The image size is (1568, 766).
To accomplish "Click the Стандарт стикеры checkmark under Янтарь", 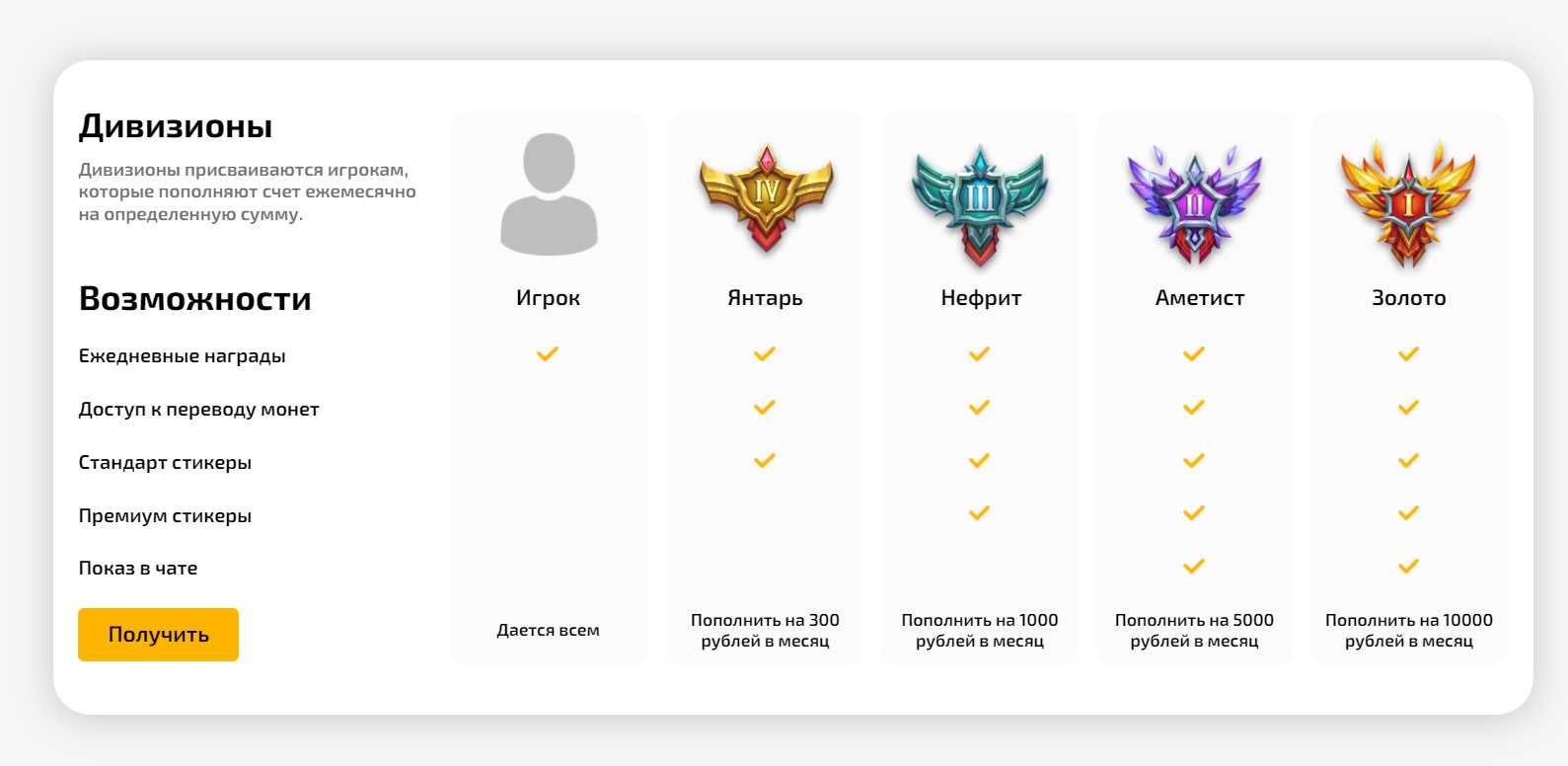I will 765,460.
